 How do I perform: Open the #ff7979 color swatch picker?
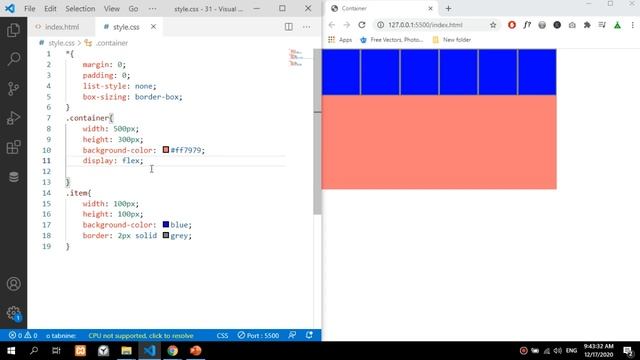click(x=166, y=150)
